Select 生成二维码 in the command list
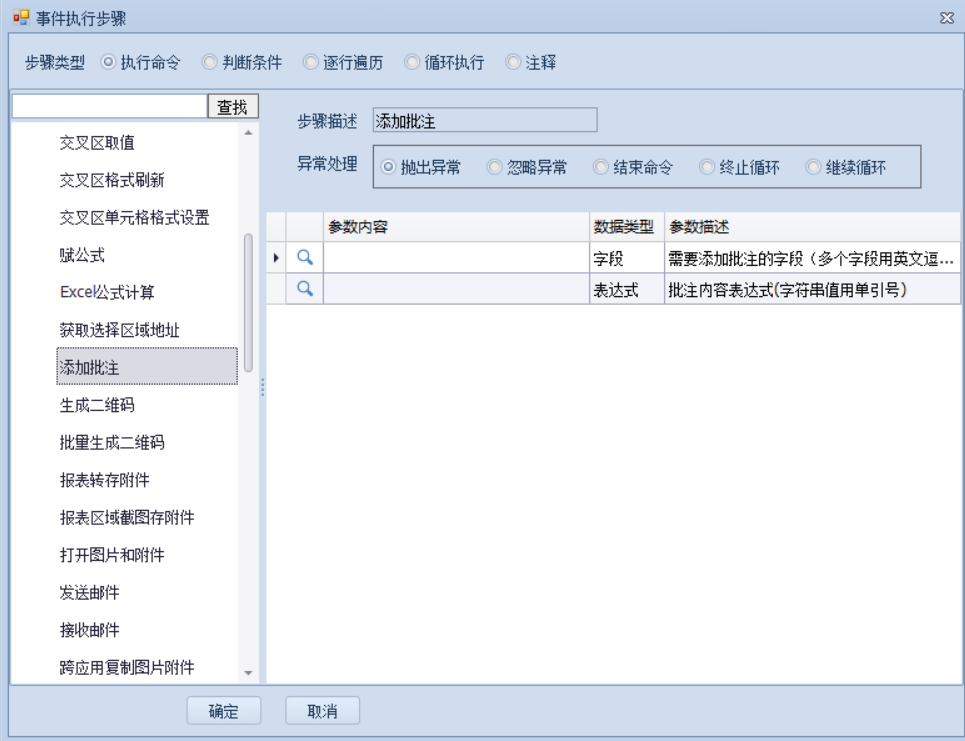This screenshot has height=741, width=965. coord(97,405)
